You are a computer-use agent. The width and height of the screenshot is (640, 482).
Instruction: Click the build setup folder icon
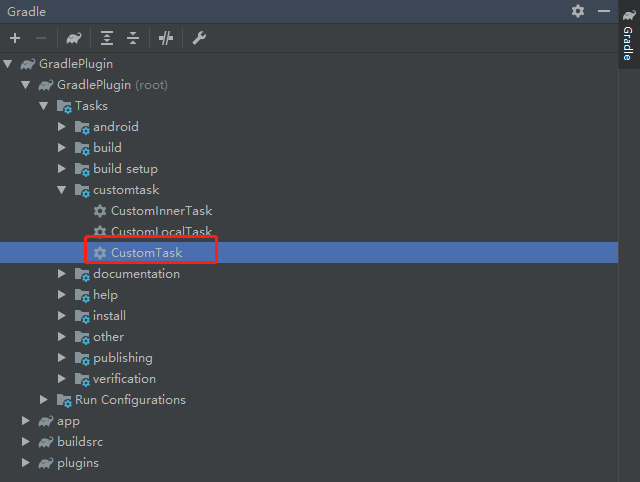point(82,169)
